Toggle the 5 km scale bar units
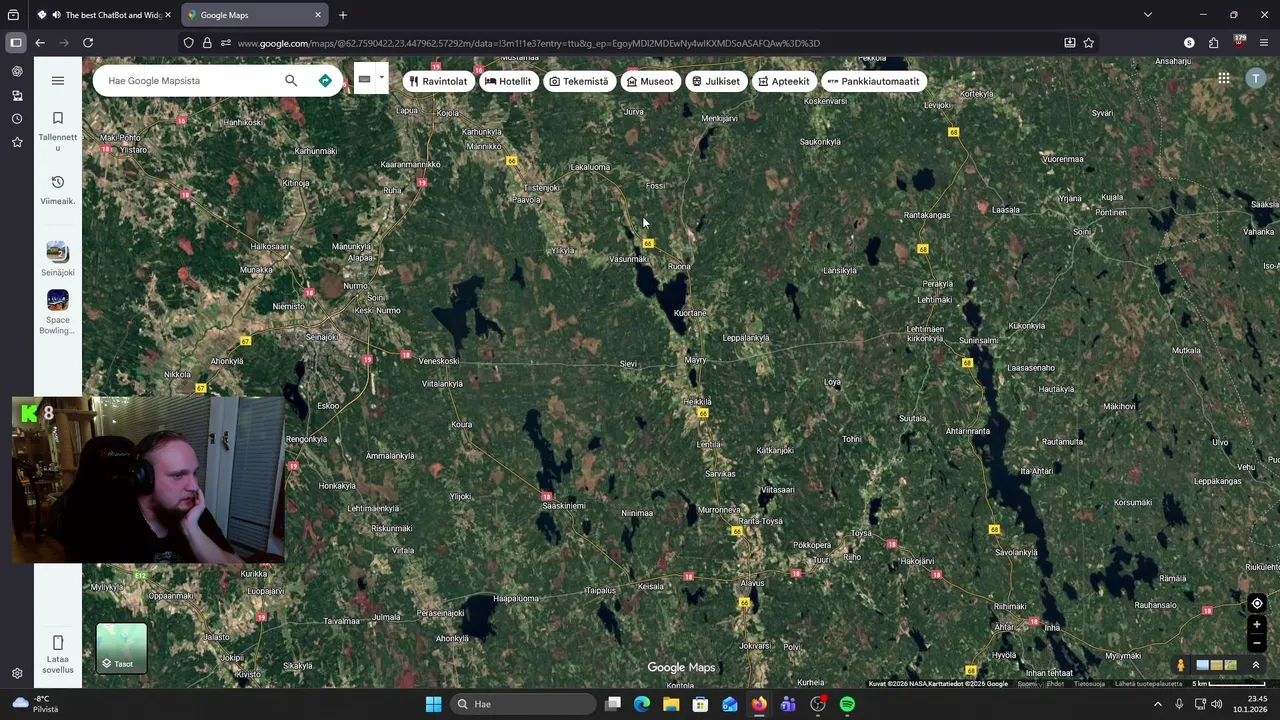The height and width of the screenshot is (720, 1280). coord(1230,684)
